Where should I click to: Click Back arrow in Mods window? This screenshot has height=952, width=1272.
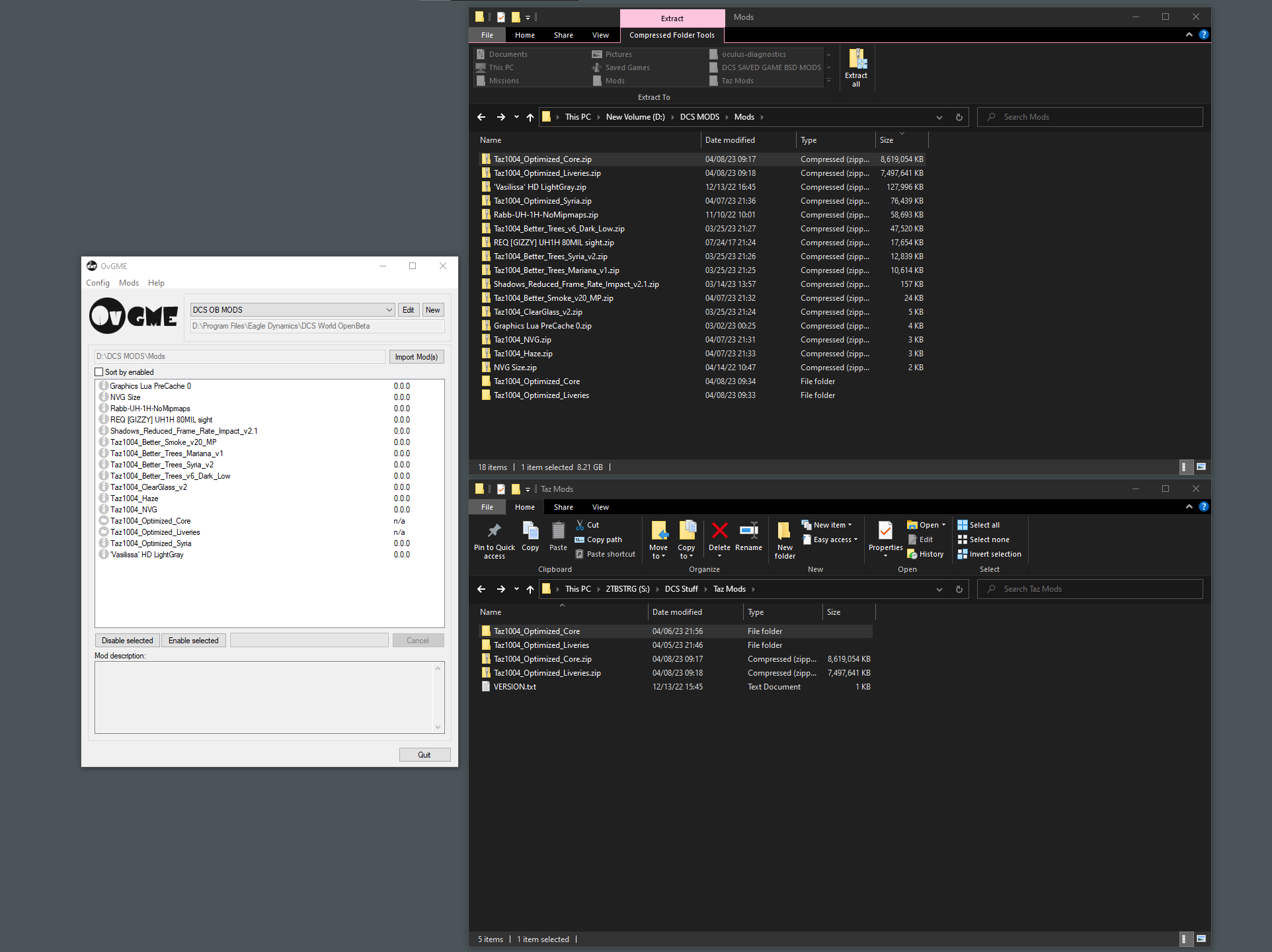click(481, 117)
